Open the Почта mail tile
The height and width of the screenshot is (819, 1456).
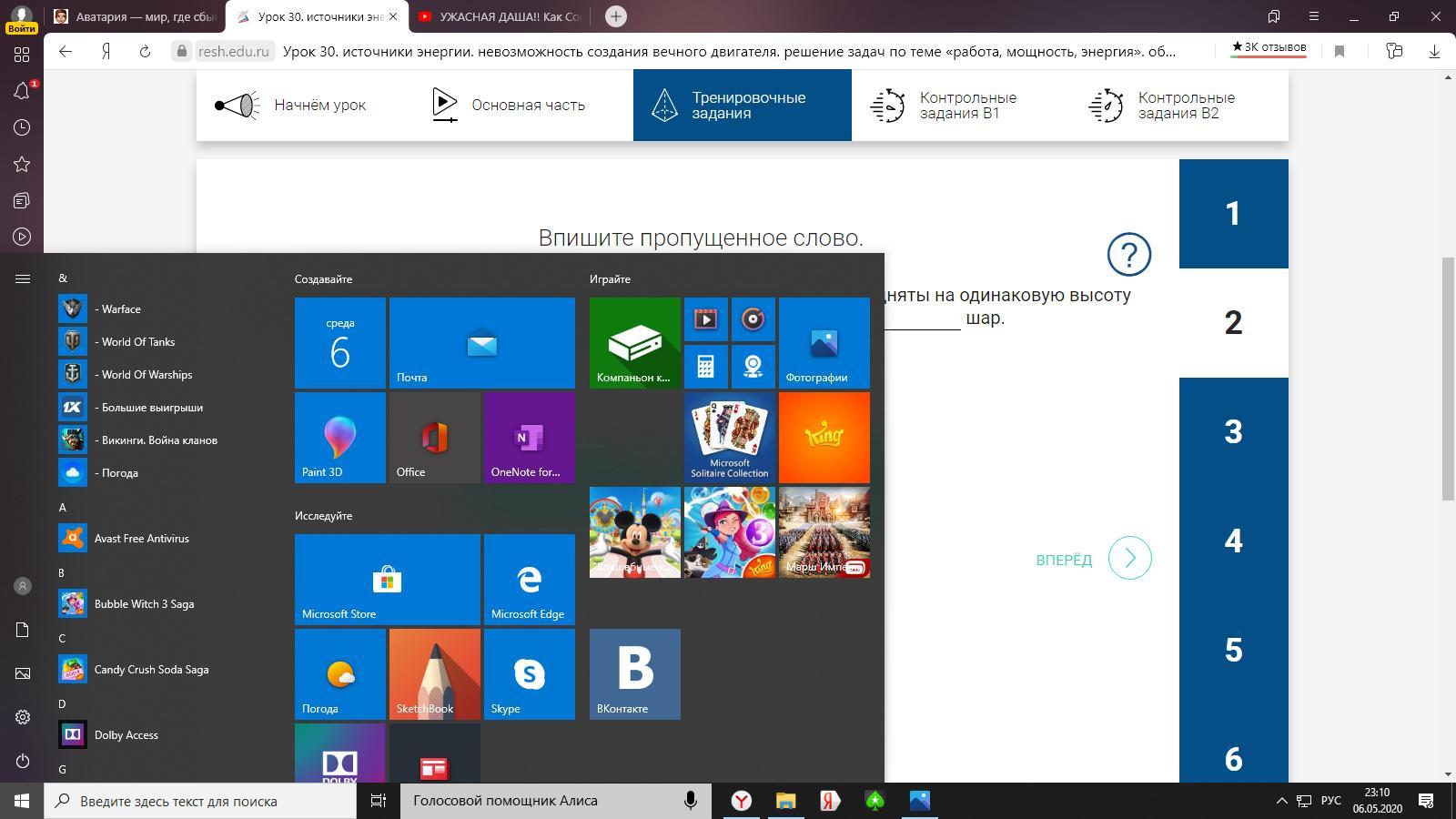point(482,343)
